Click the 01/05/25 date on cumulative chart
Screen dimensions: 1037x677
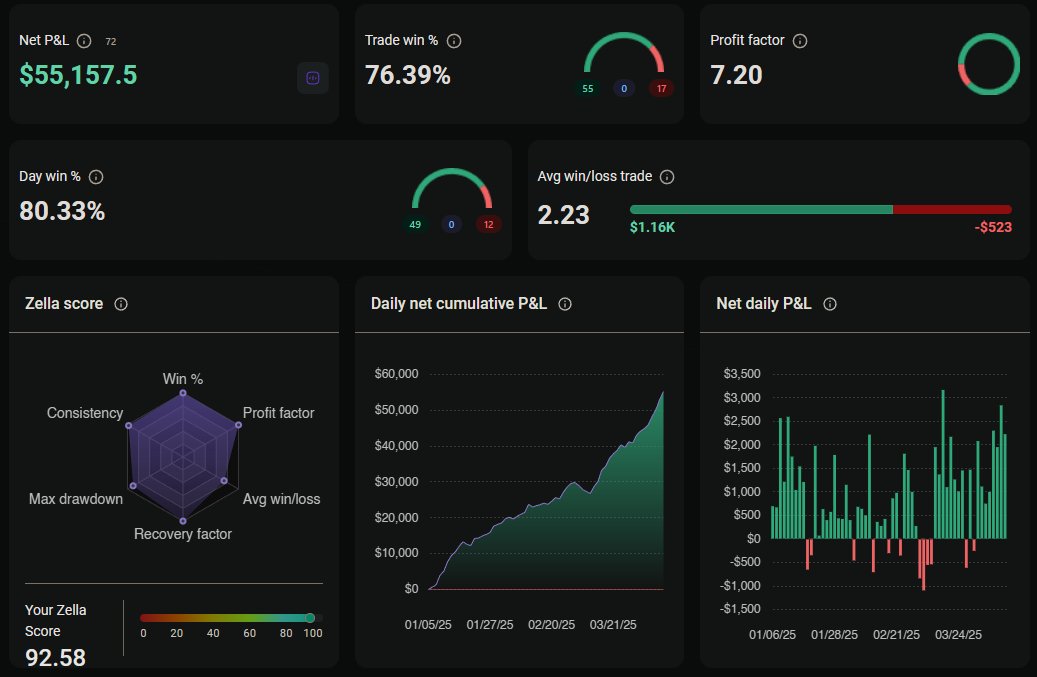428,625
